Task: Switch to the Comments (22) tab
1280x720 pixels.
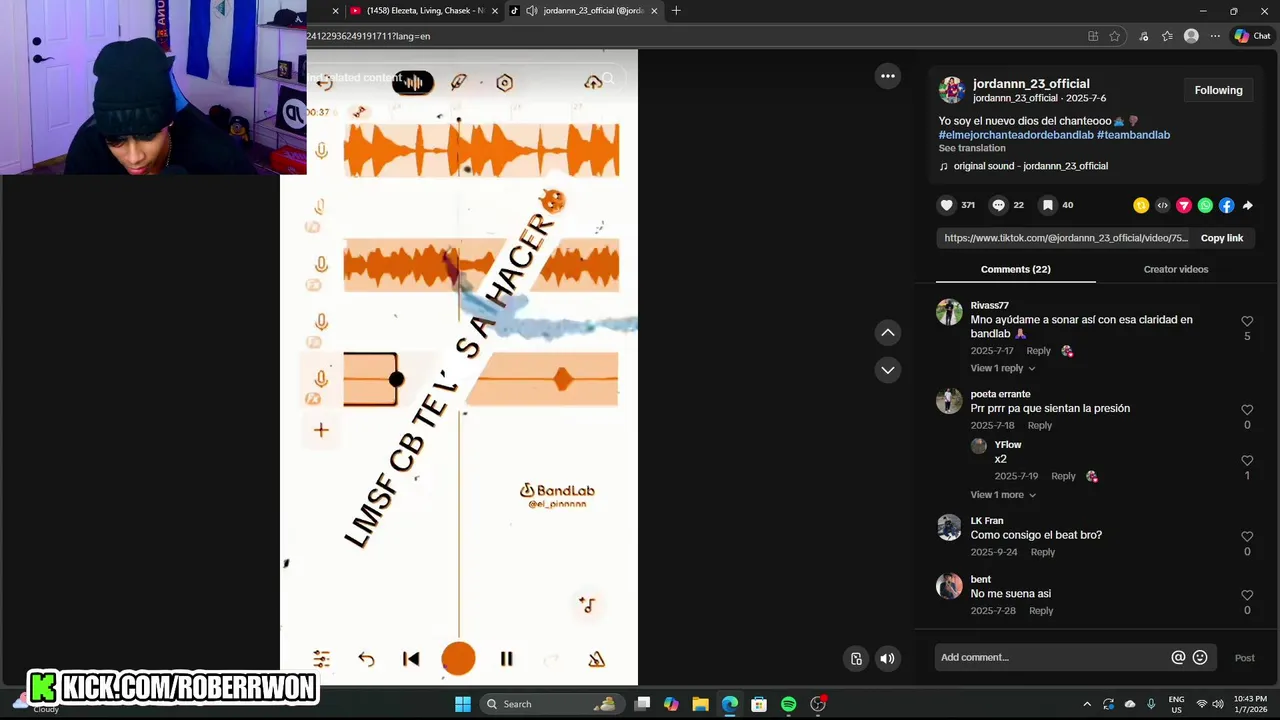Action: coord(1015,269)
